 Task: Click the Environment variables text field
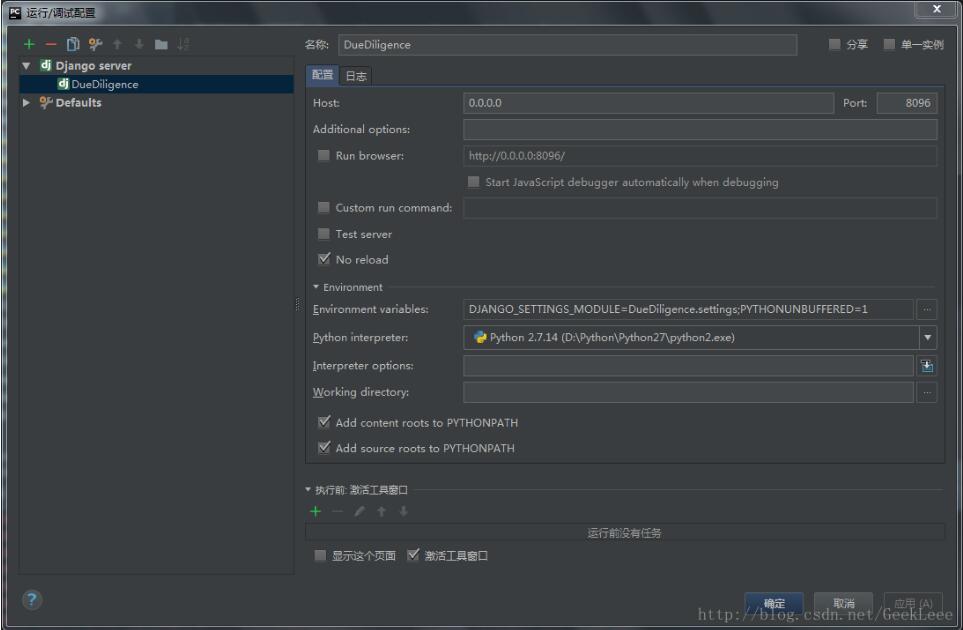[688, 309]
